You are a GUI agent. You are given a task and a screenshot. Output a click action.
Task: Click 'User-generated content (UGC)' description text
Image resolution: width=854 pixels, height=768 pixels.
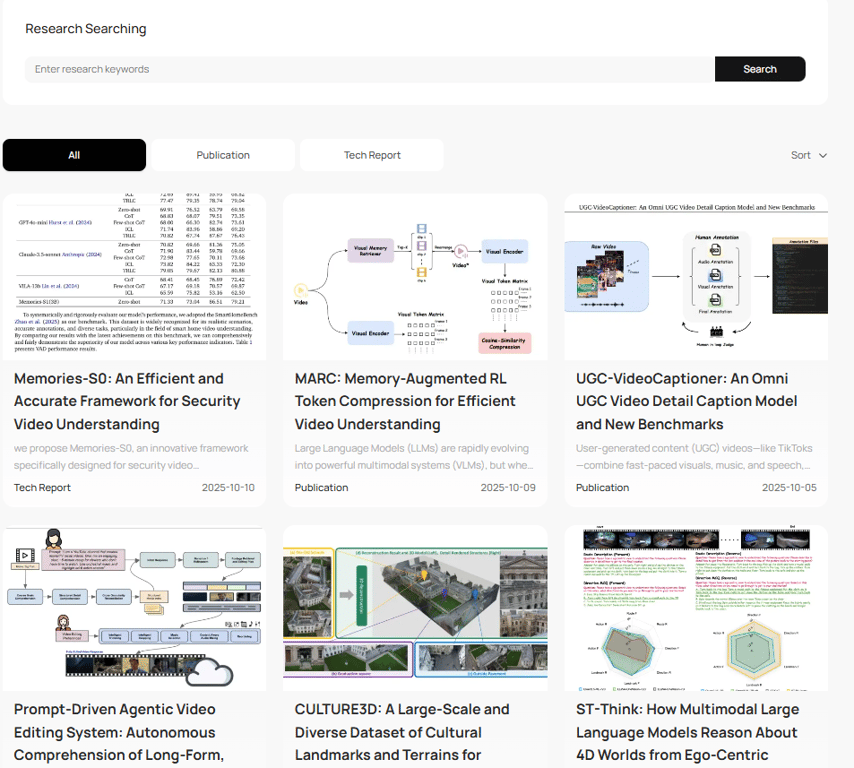click(x=694, y=456)
